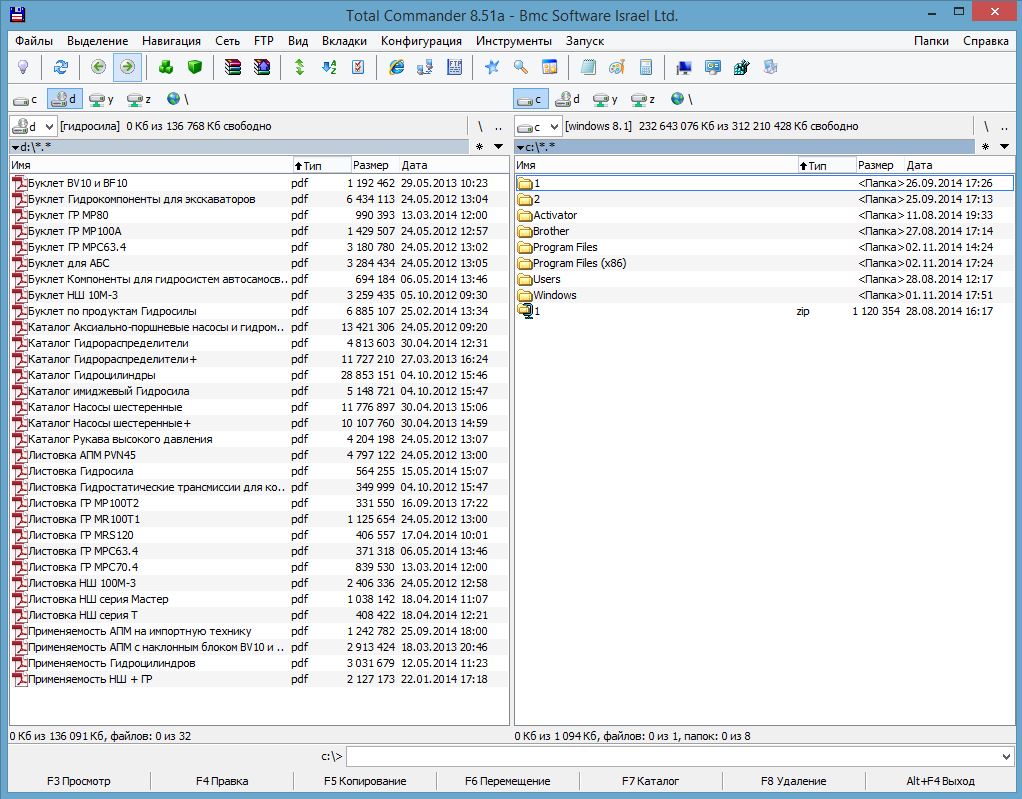This screenshot has width=1022, height=799.
Task: Unpack files using books with arrow icon
Action: click(262, 67)
